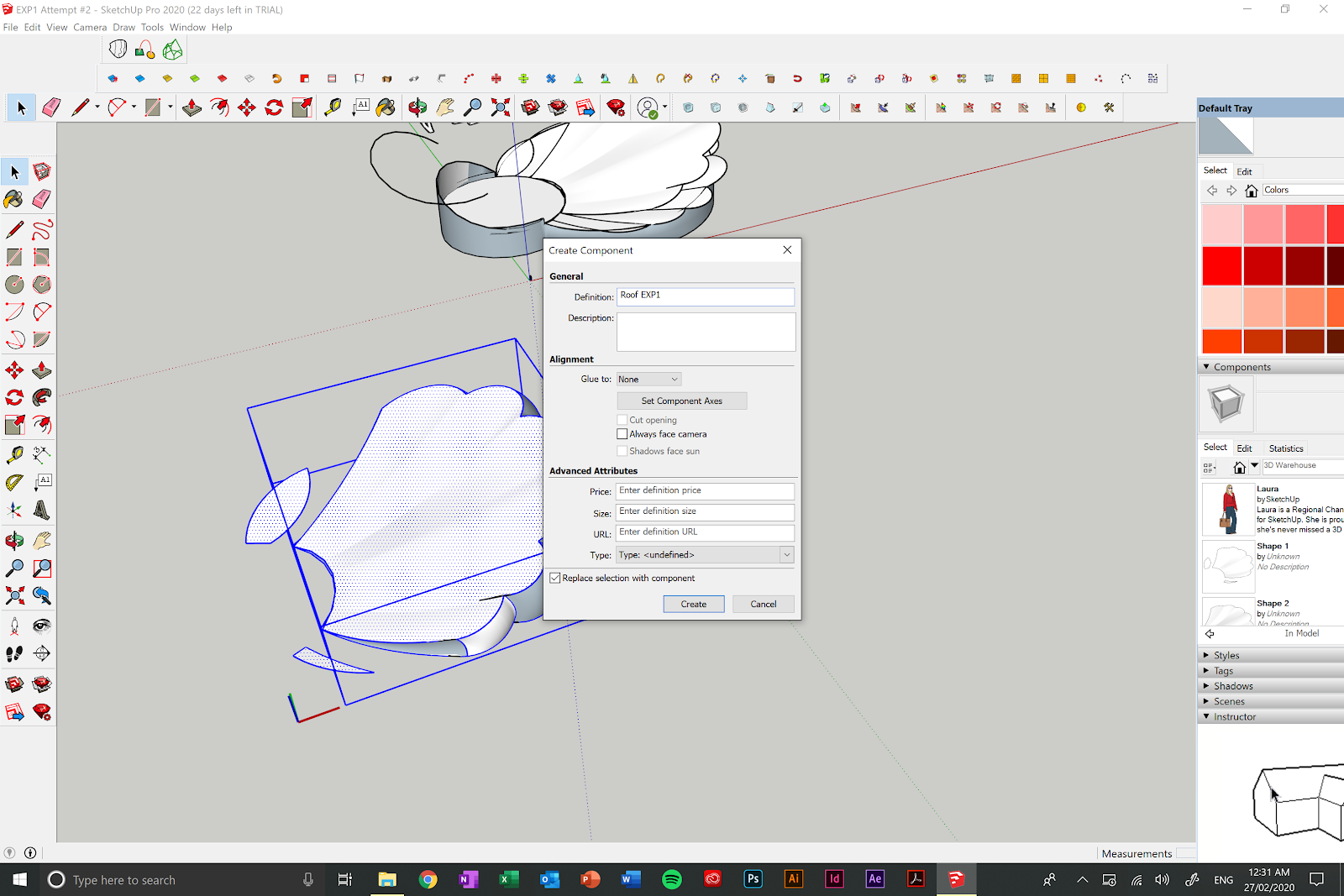Select the Make Component tool in left palette
This screenshot has height=896, width=1344.
(x=42, y=172)
